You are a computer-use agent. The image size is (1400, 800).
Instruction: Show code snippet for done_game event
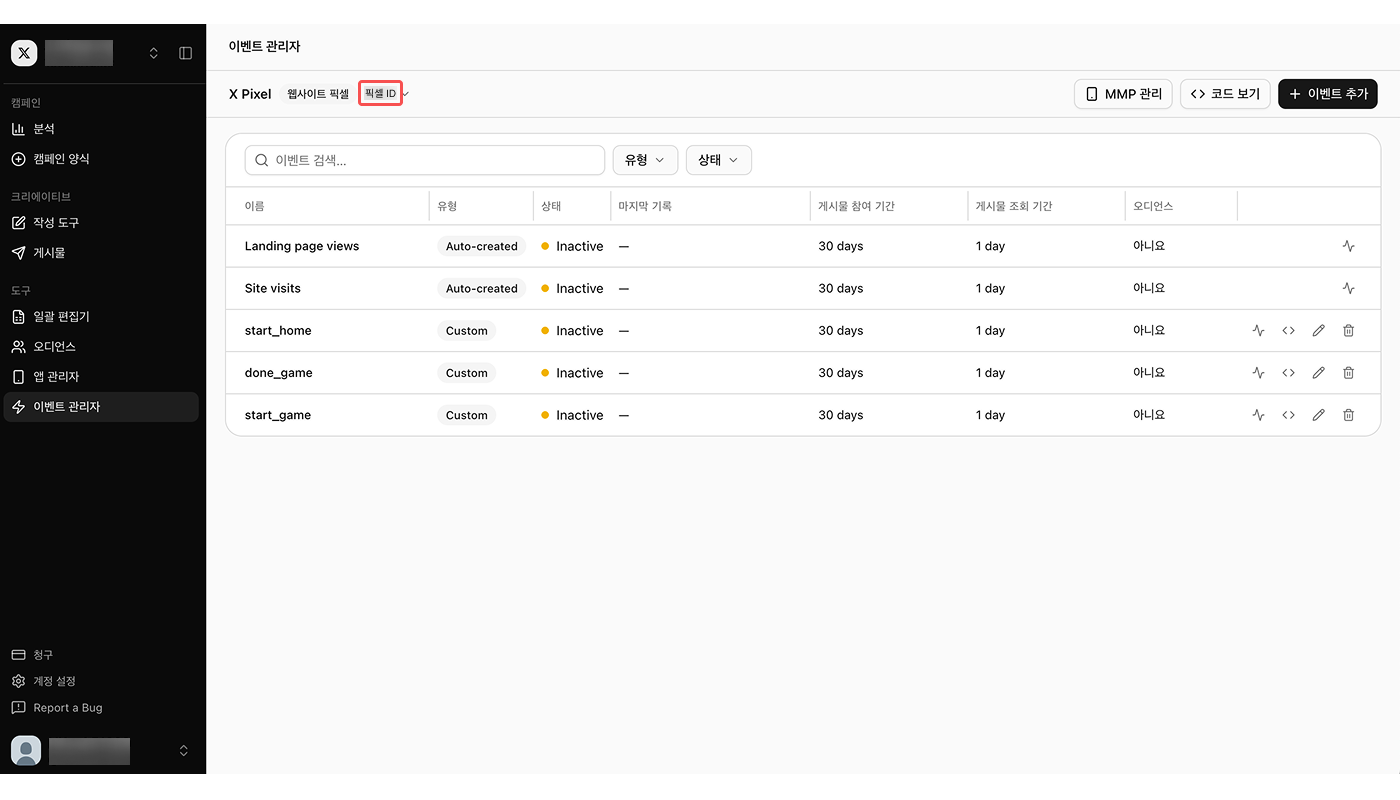[1288, 372]
